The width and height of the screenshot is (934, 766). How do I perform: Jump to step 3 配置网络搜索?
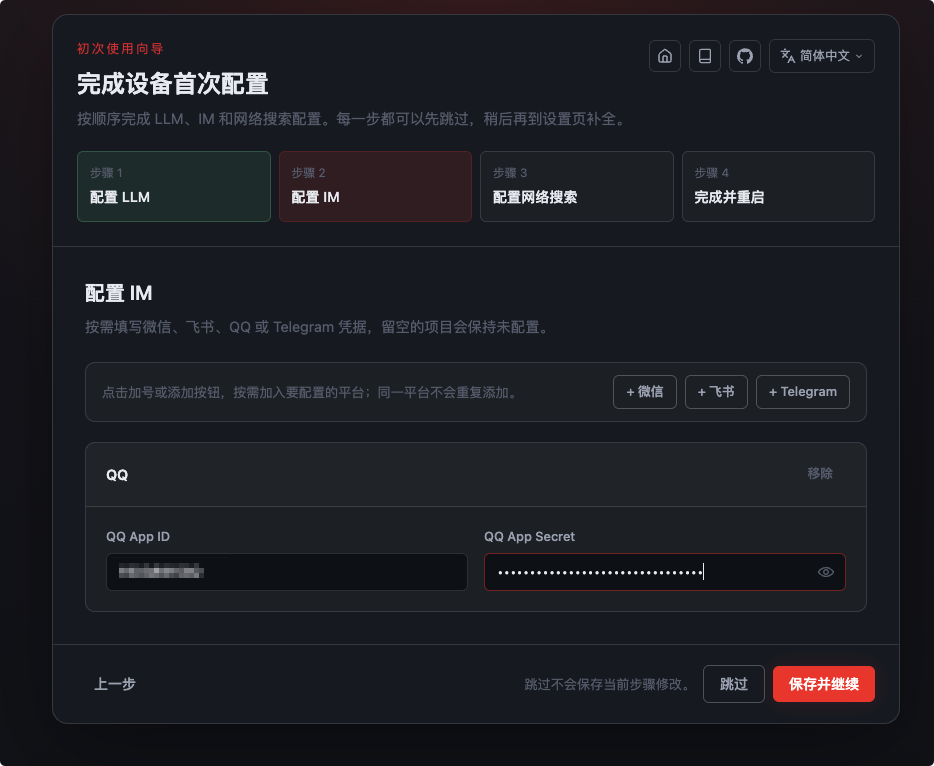pyautogui.click(x=577, y=186)
